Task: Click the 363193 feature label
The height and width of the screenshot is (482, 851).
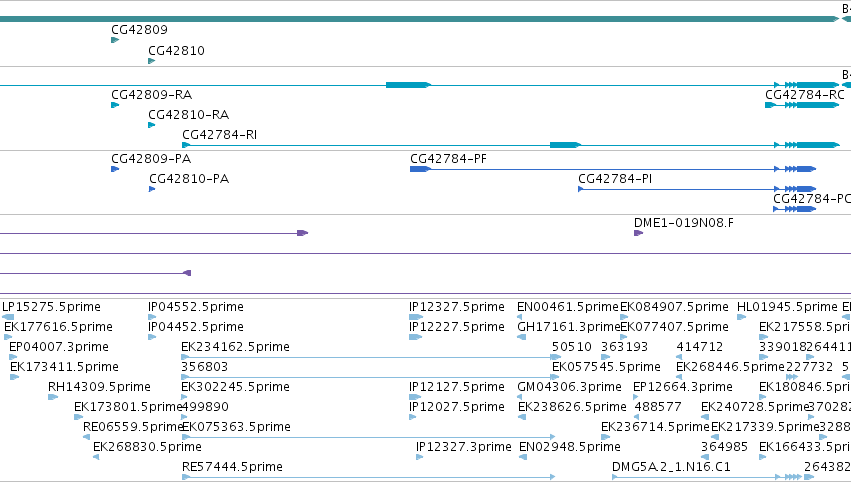Action: coord(624,347)
